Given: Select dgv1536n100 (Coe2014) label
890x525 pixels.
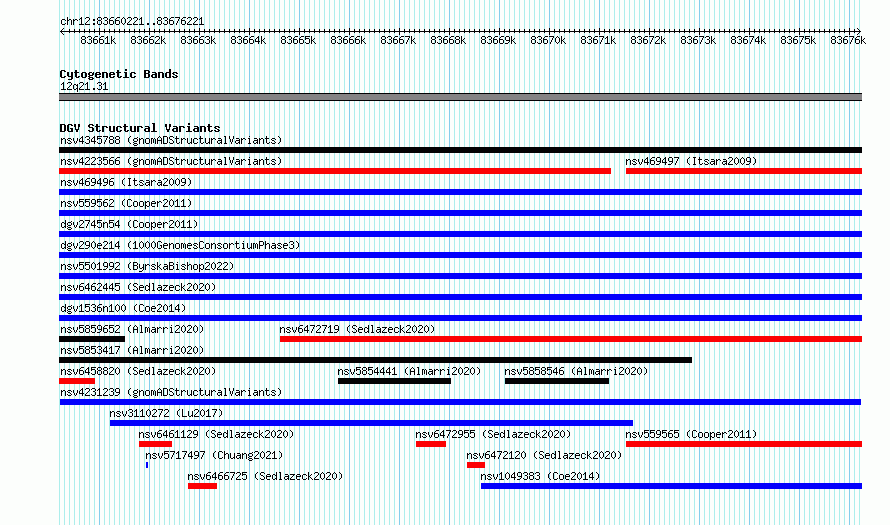Looking at the screenshot, I should [123, 308].
